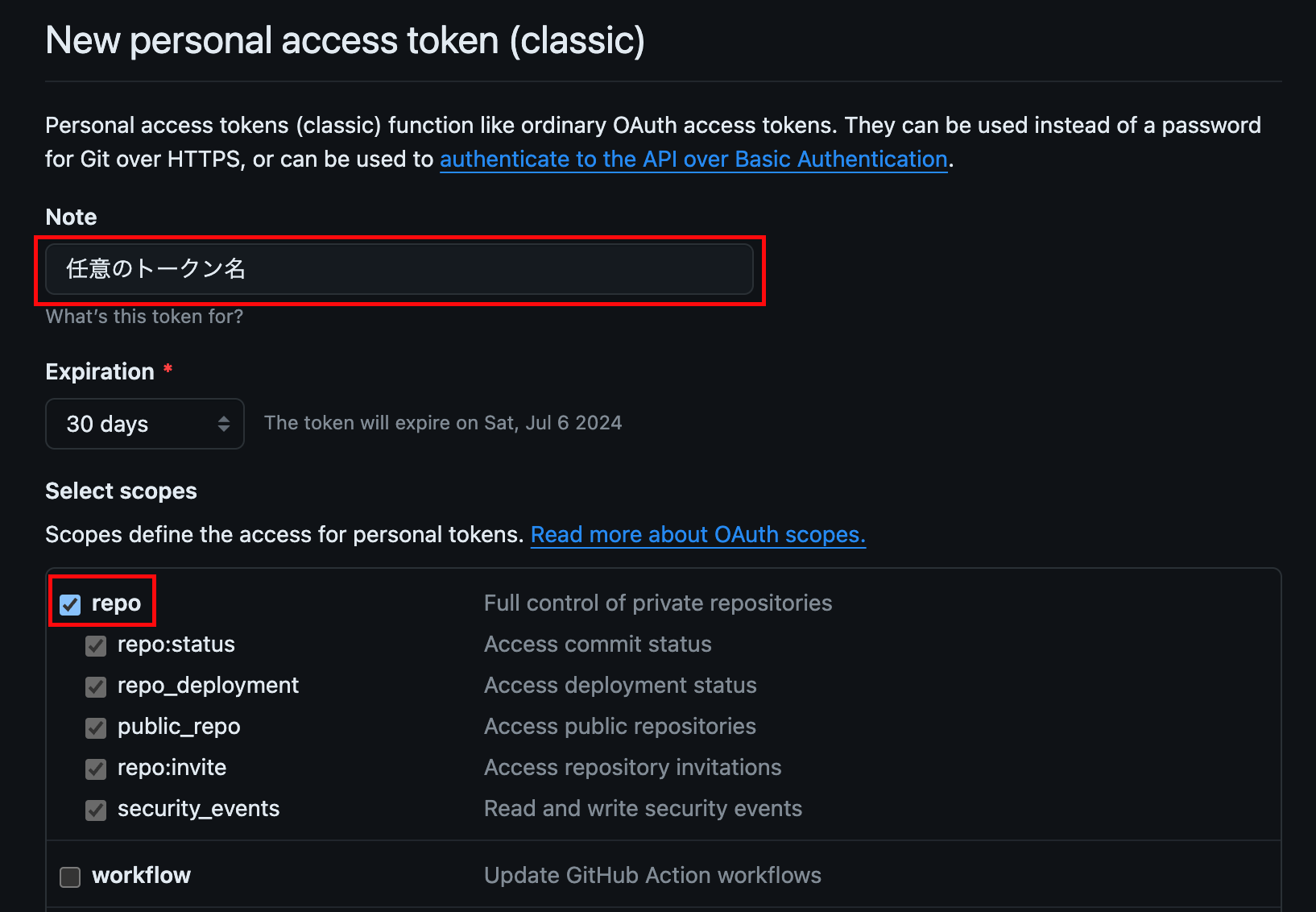Uncheck the repo scope checkbox
The width and height of the screenshot is (1316, 912).
click(71, 604)
